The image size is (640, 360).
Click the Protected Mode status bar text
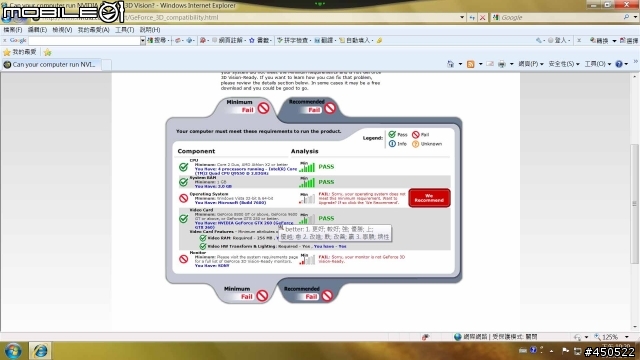[514, 337]
